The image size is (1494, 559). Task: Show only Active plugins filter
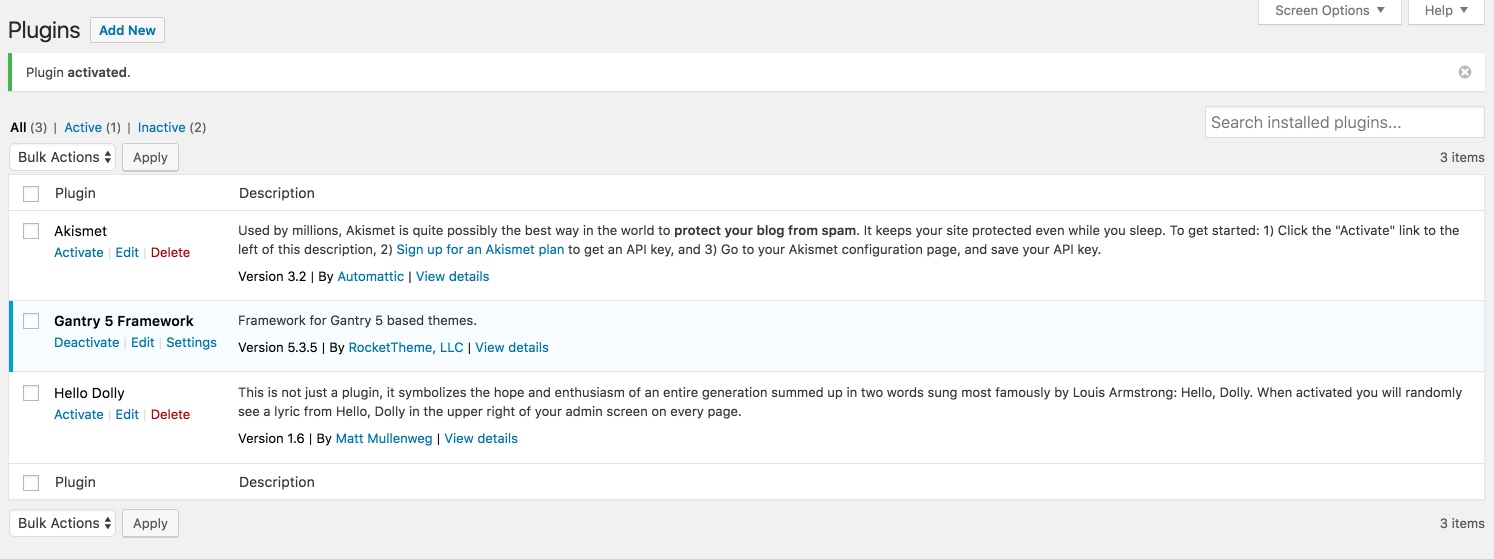click(x=83, y=127)
